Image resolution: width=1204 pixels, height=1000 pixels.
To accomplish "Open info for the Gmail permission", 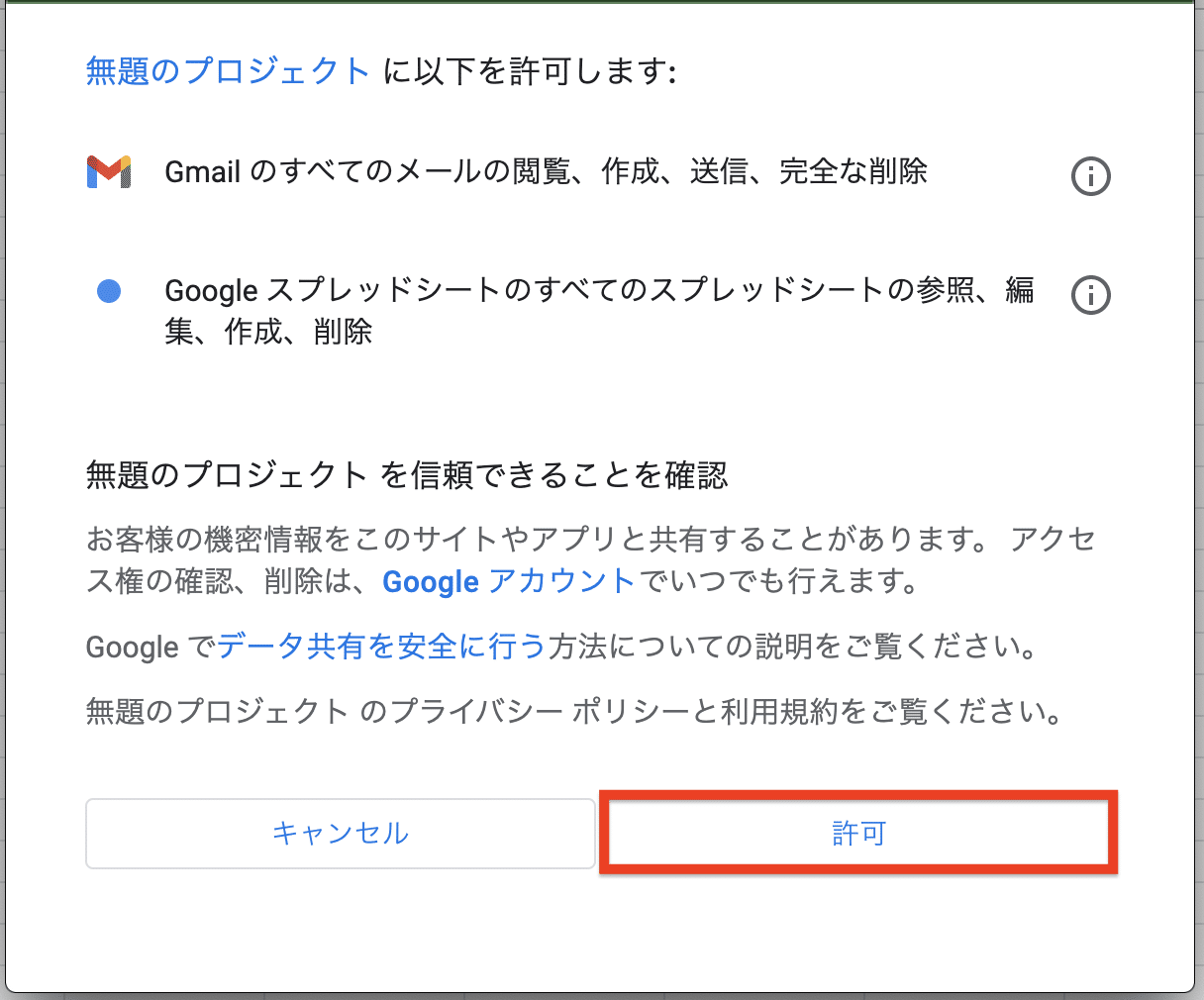I will (1090, 176).
